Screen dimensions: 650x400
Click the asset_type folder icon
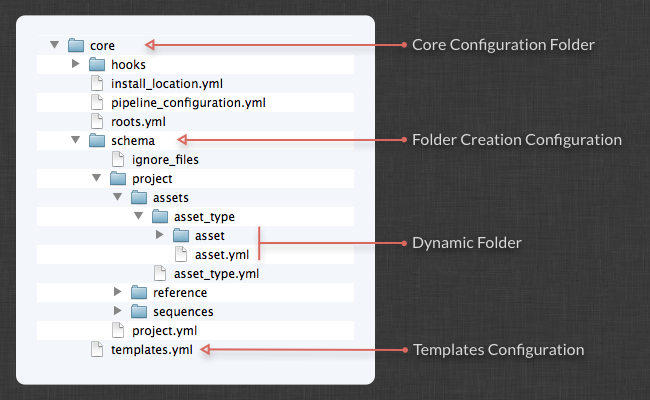click(160, 216)
